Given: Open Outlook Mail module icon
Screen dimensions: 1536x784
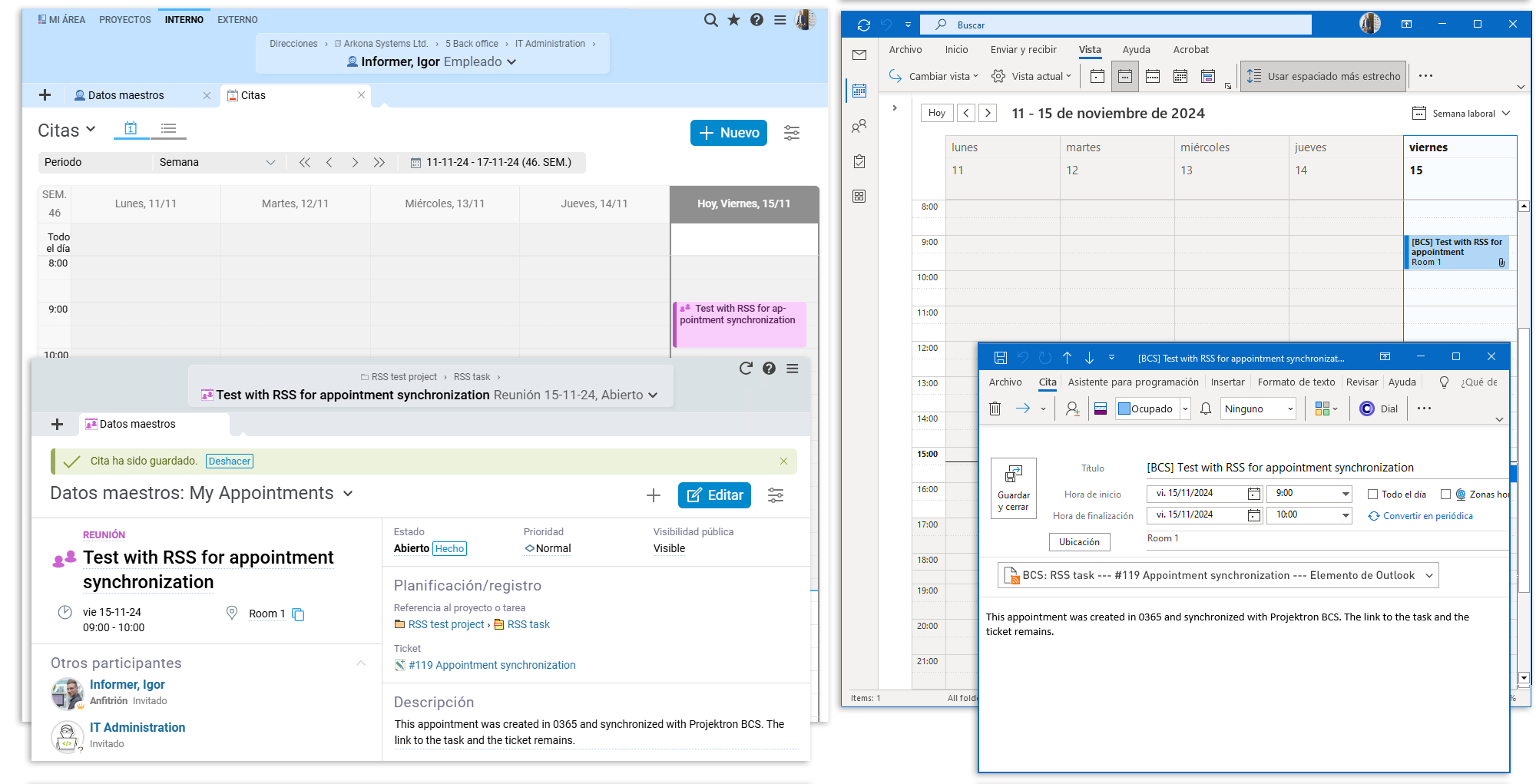Looking at the screenshot, I should click(x=859, y=55).
